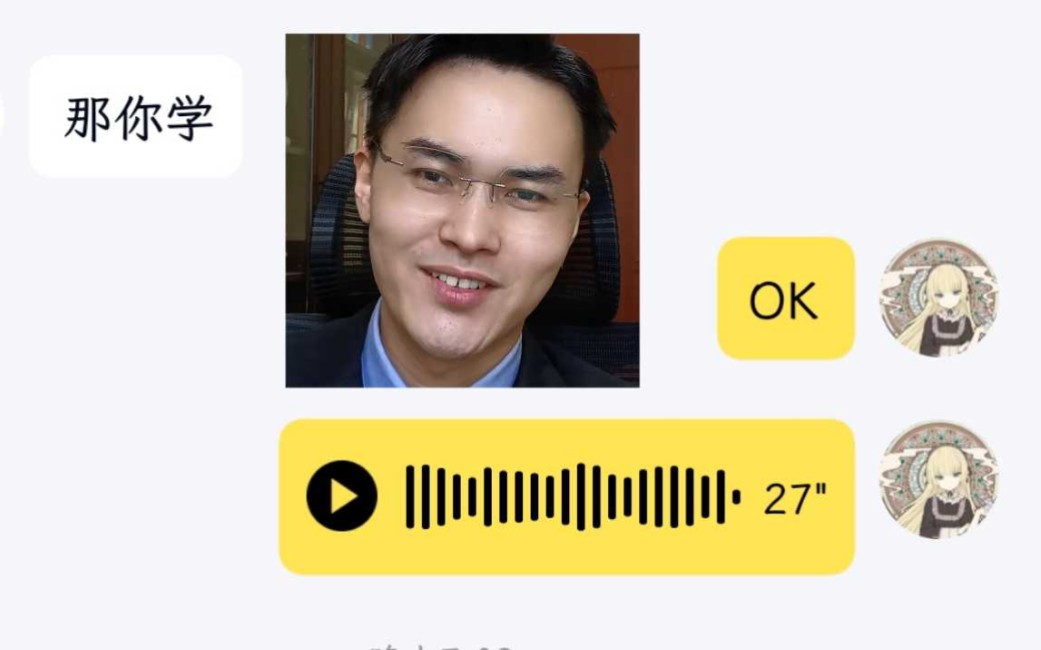This screenshot has height=650, width=1041.
Task: Click the 27" duration label on voice message
Action: point(795,499)
